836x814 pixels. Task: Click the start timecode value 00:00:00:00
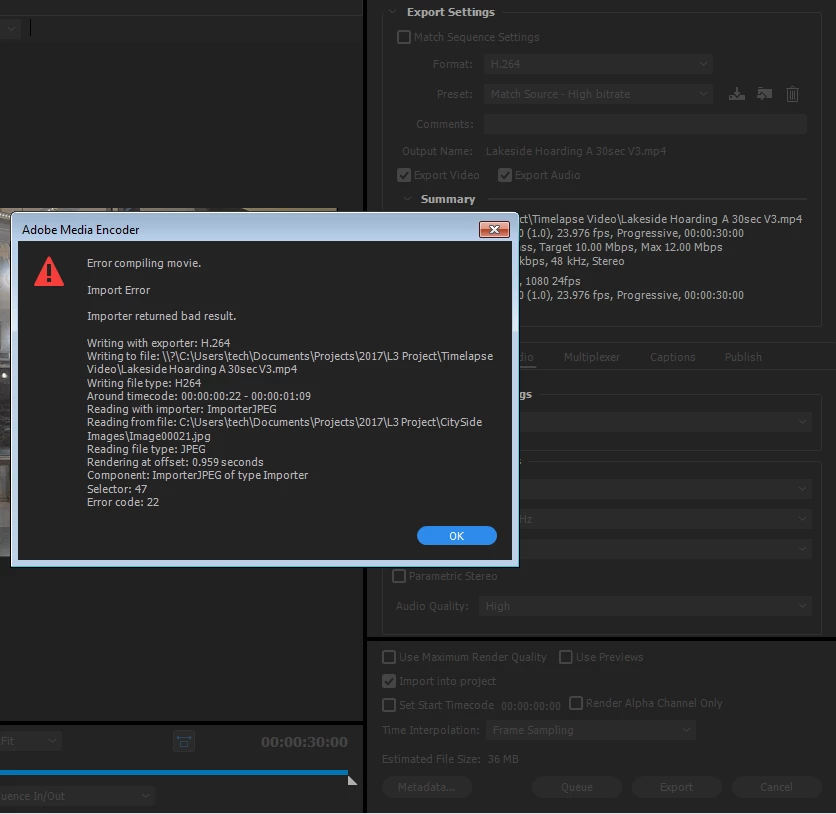(530, 706)
